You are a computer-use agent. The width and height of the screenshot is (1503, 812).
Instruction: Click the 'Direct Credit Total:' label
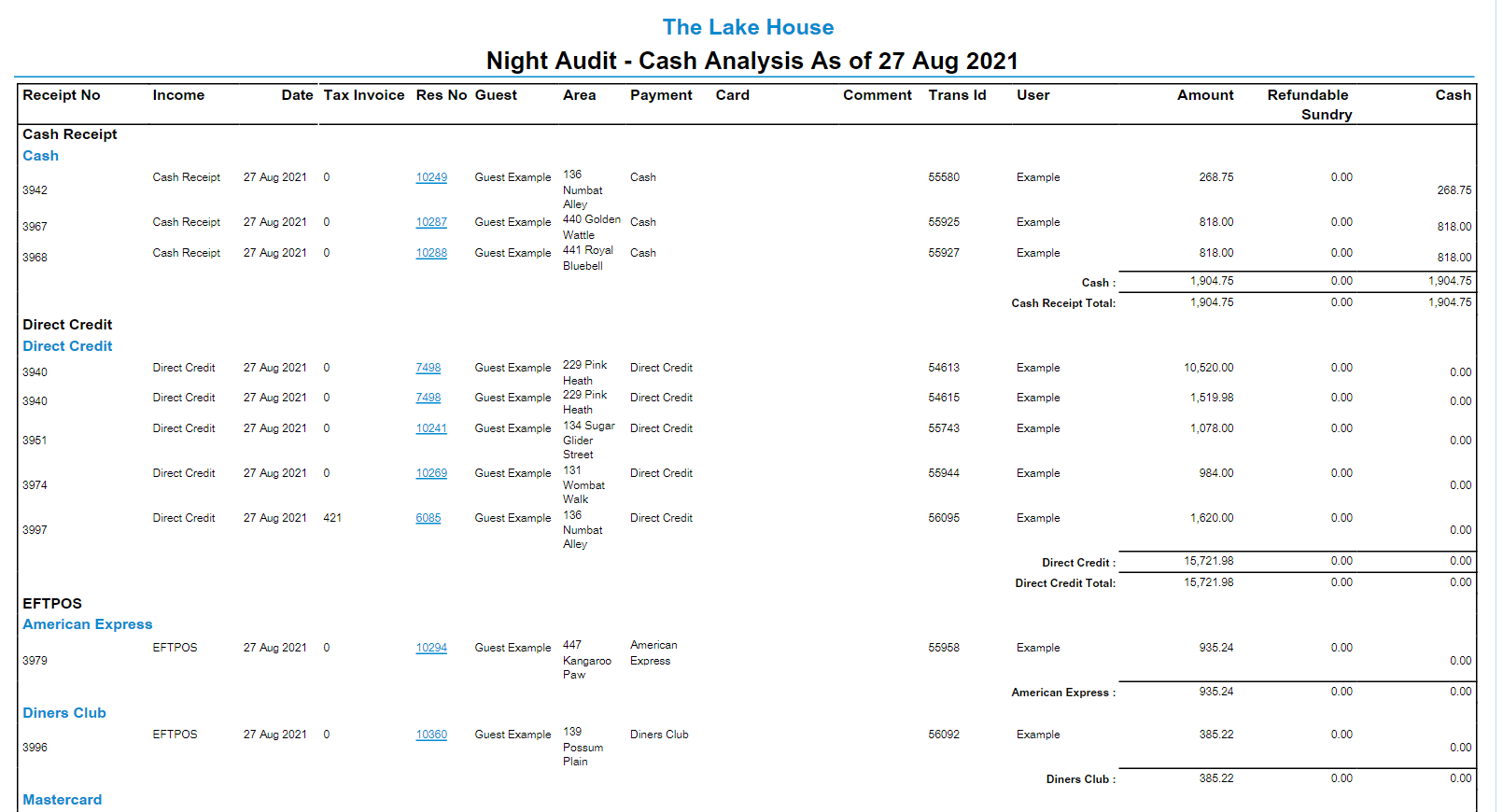[x=1065, y=583]
